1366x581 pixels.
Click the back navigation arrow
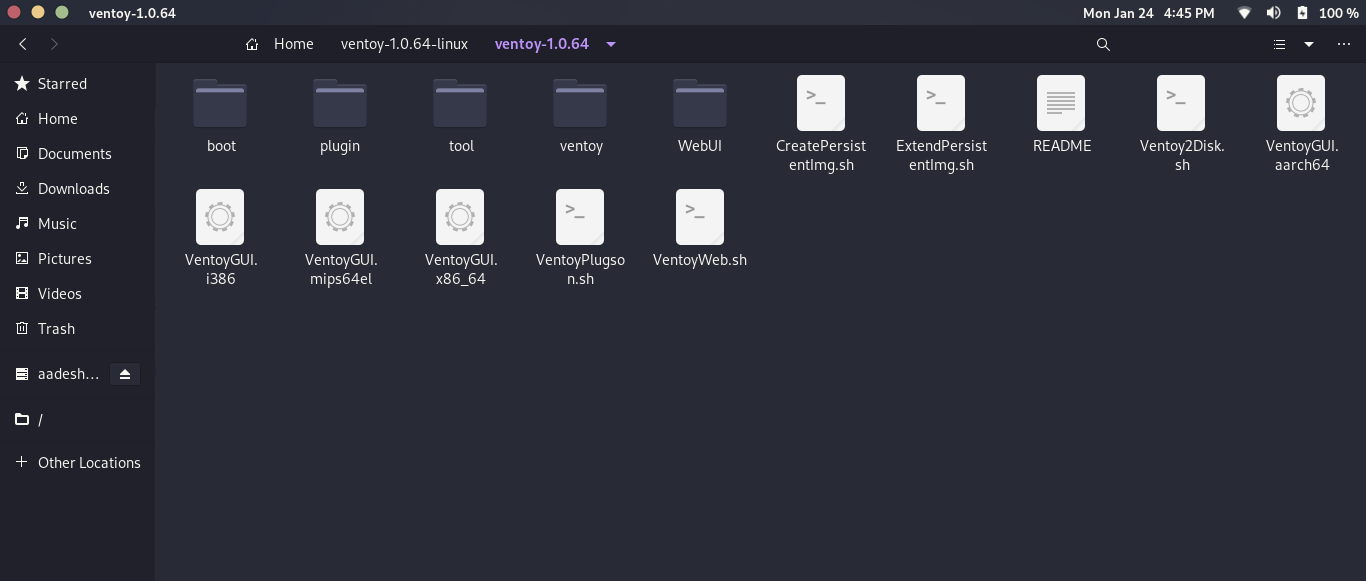point(23,44)
